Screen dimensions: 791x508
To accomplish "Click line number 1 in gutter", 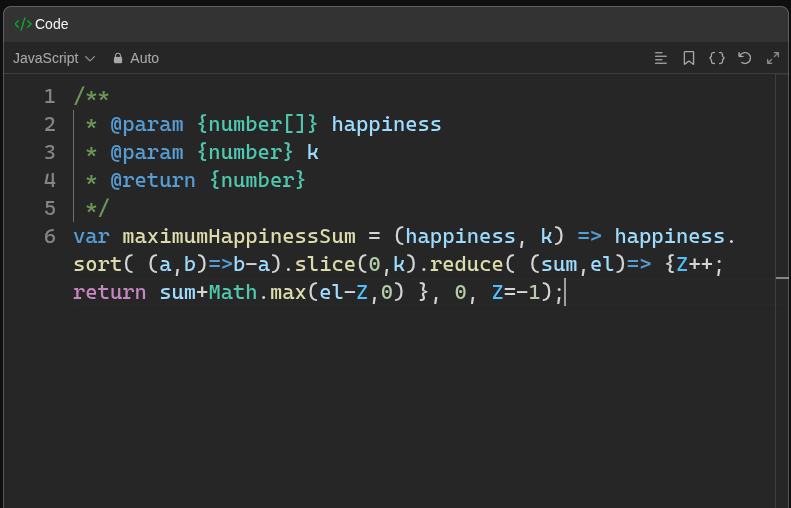I will click(49, 96).
